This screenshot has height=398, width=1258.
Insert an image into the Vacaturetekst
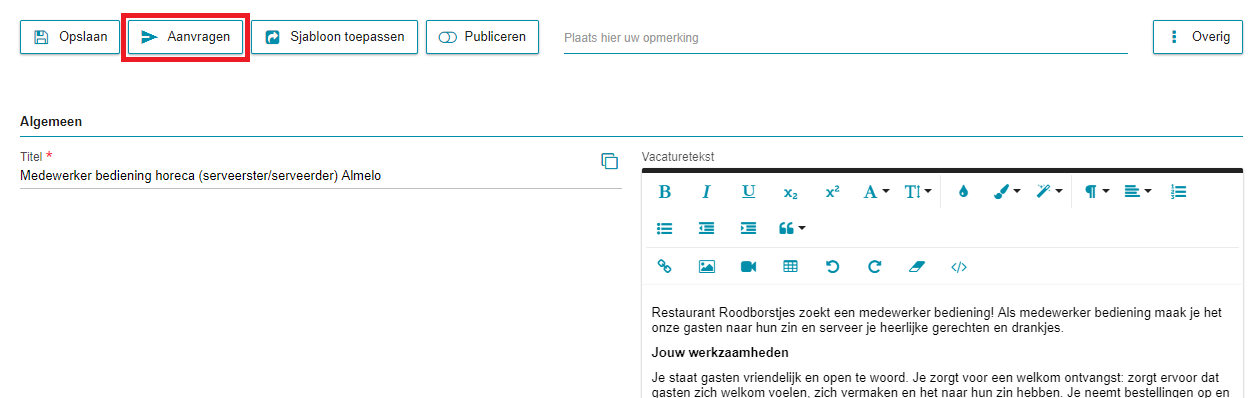706,266
